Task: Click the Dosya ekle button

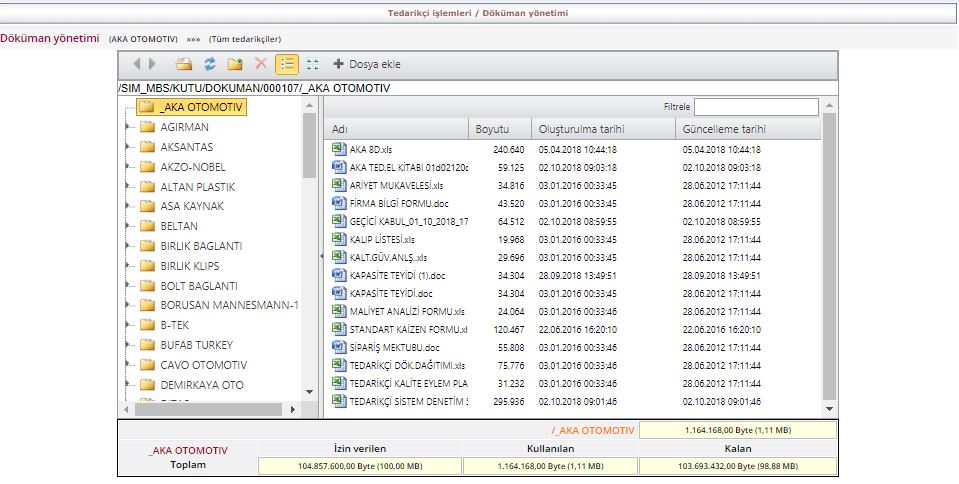Action: (367, 64)
